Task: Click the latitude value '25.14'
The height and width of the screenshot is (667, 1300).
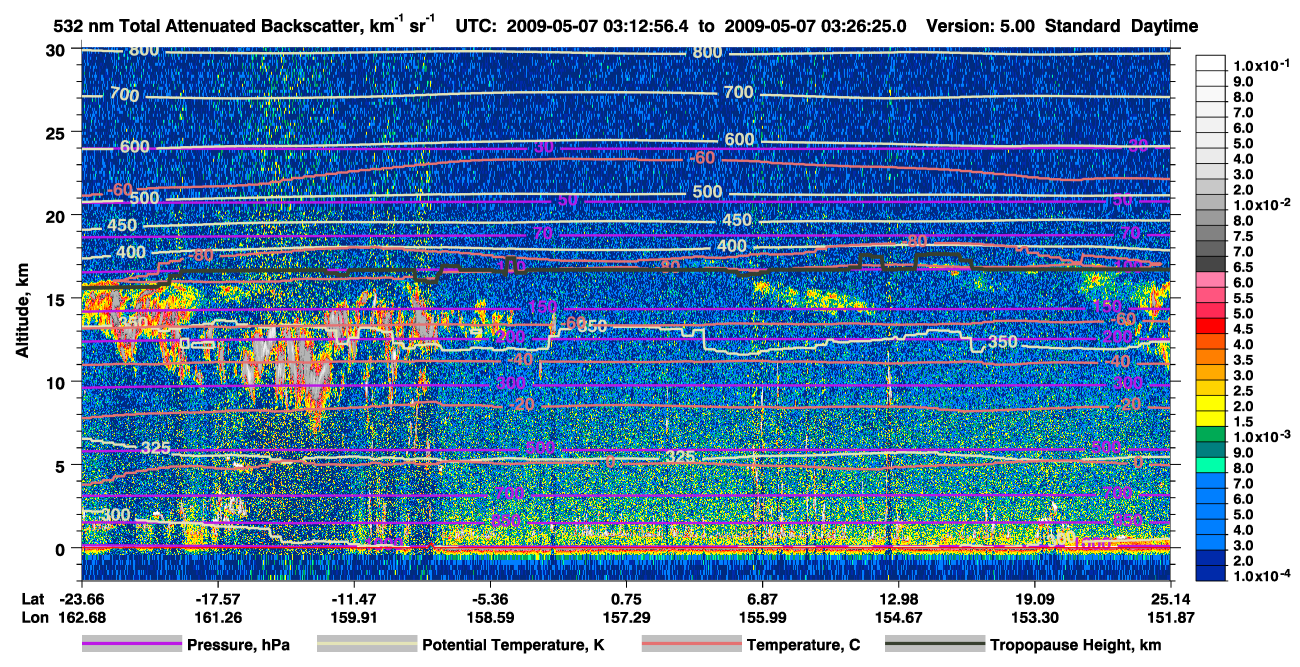Action: (x=1171, y=600)
